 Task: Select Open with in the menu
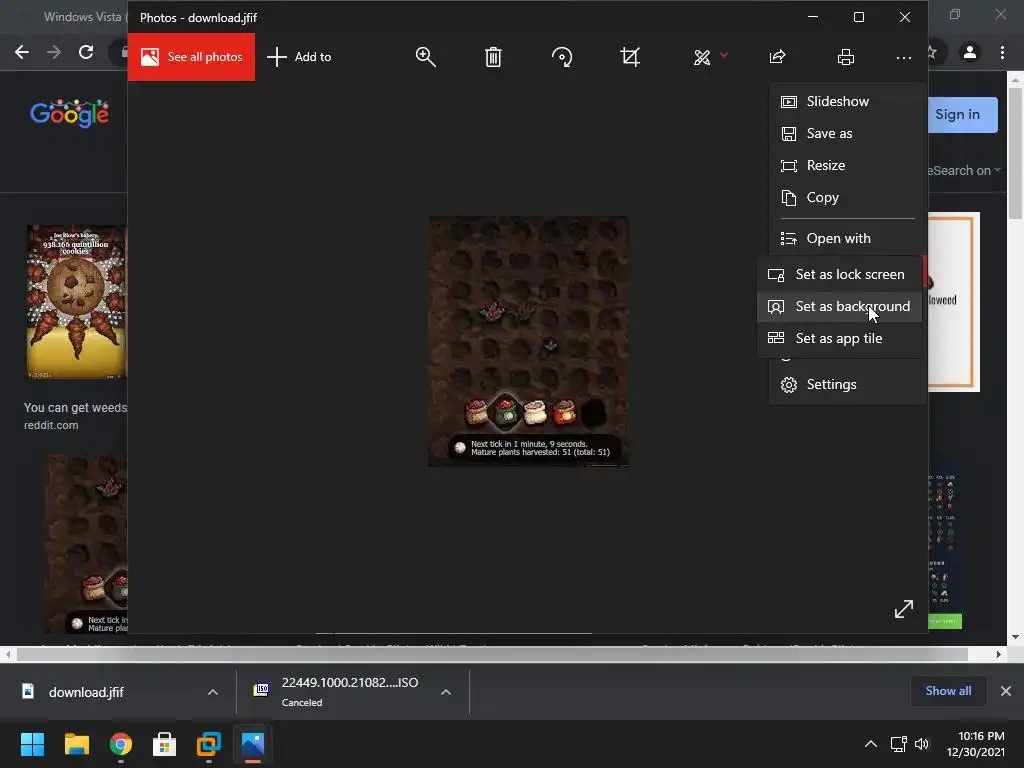pyautogui.click(x=847, y=238)
